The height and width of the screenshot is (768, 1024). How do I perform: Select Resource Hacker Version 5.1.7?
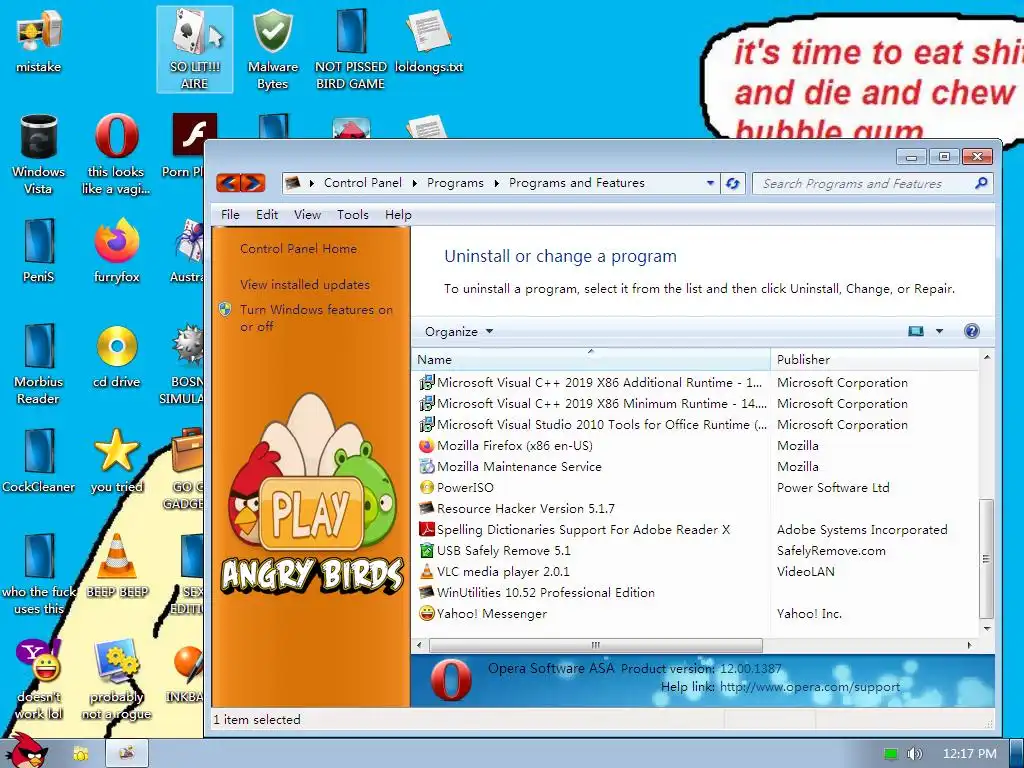(696, 509)
